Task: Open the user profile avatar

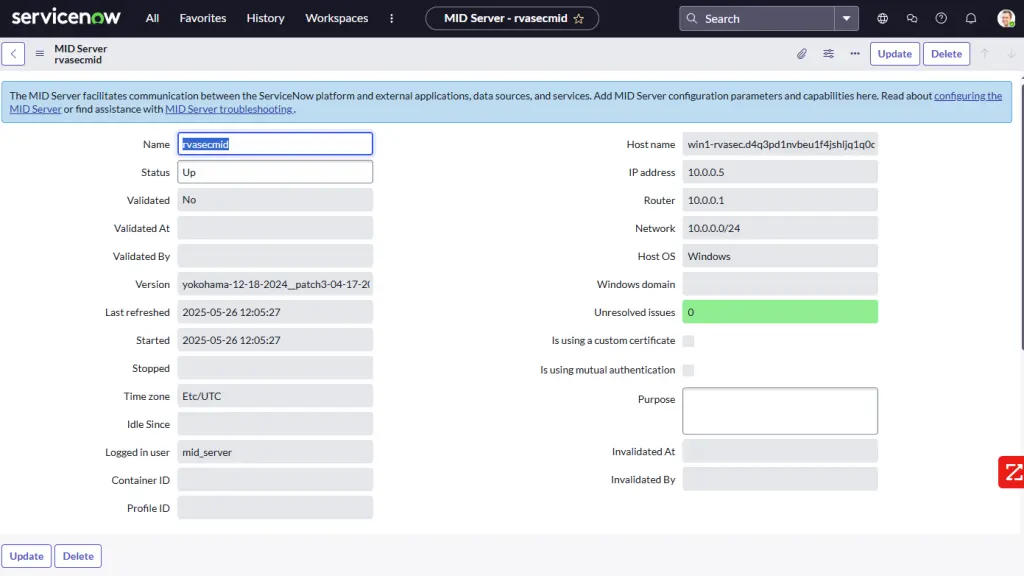Action: tap(1006, 18)
